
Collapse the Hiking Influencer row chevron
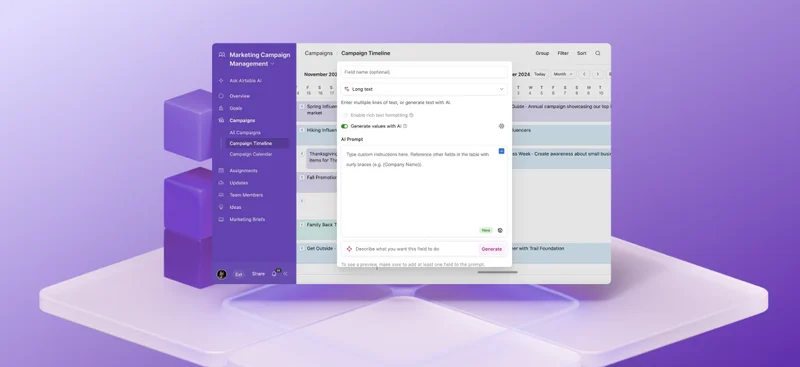(302, 130)
